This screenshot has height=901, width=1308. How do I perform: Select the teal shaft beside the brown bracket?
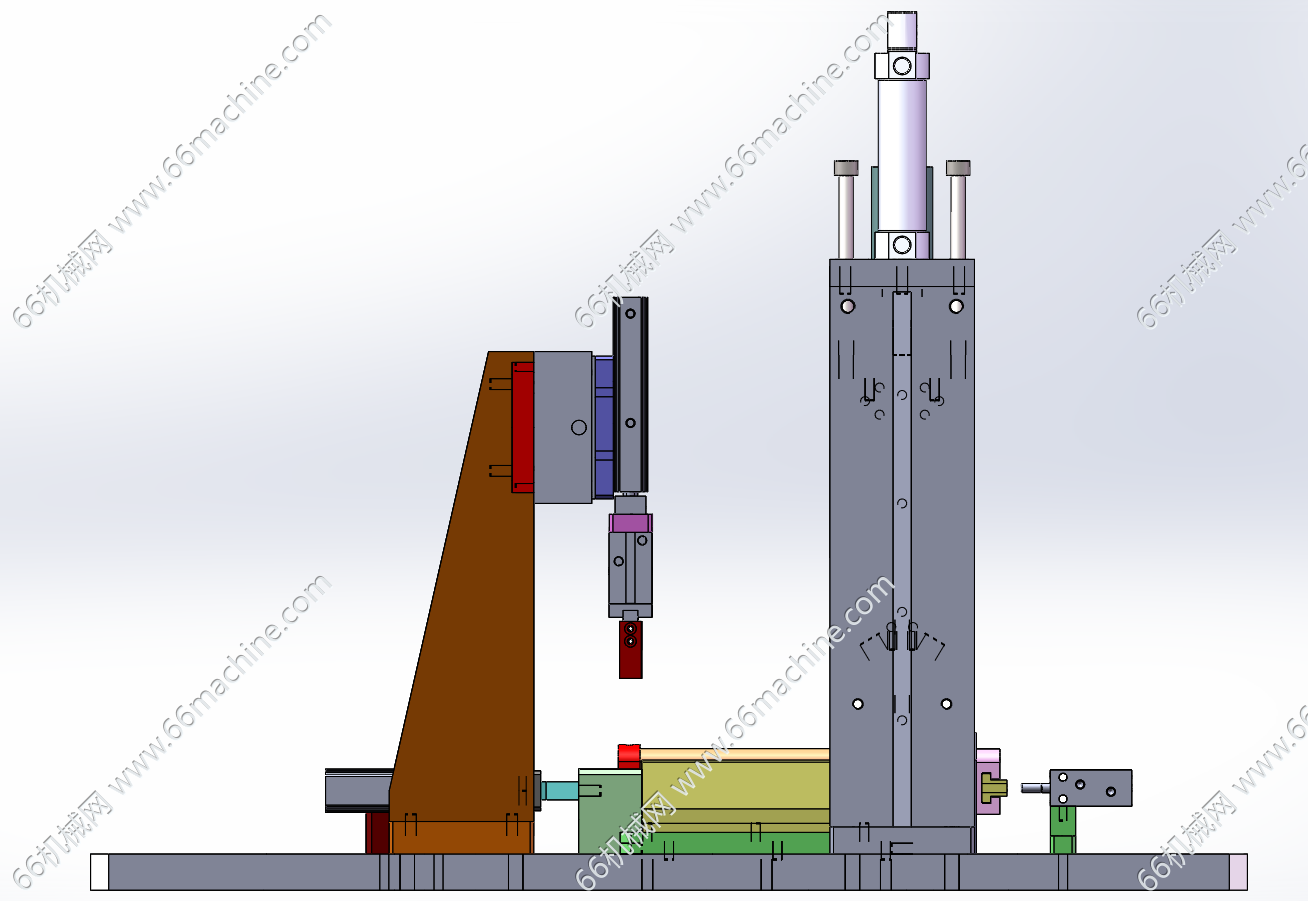[561, 790]
